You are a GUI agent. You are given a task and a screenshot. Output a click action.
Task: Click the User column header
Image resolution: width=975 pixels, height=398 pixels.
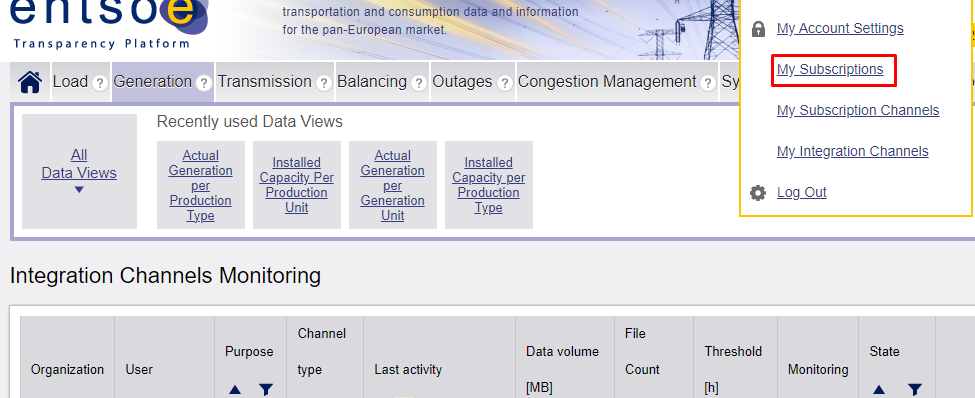pos(139,369)
